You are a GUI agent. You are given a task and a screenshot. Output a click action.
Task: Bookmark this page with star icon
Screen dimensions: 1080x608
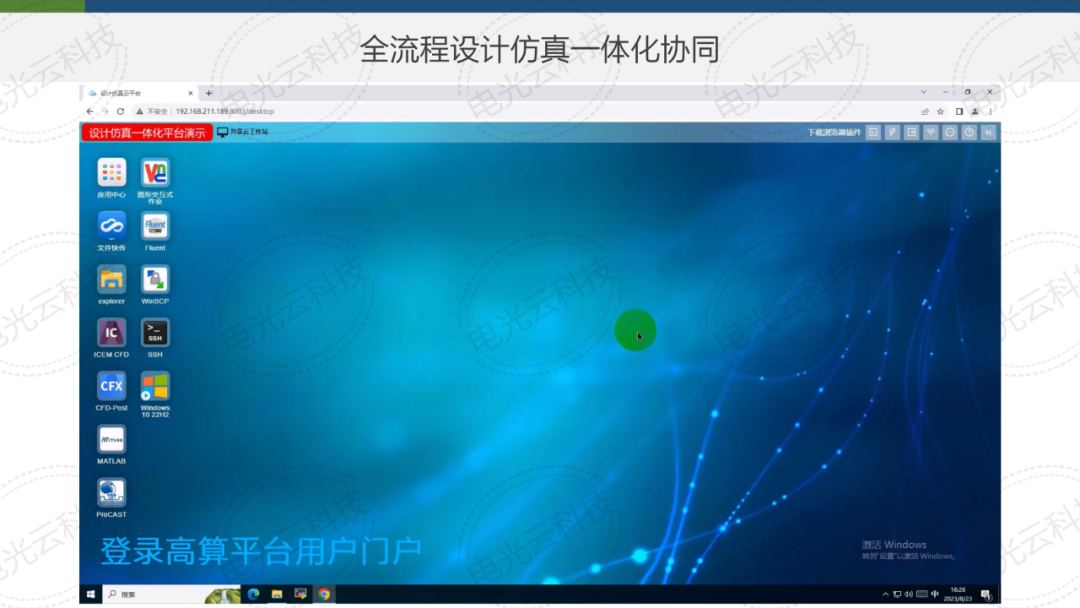point(940,112)
